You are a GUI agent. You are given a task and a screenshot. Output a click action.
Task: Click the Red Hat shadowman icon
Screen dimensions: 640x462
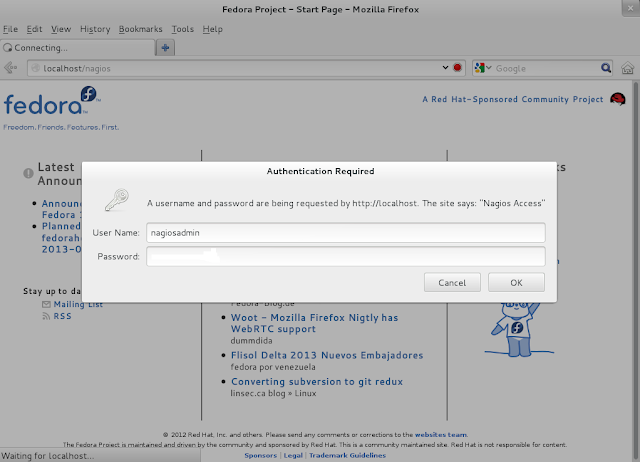(618, 99)
